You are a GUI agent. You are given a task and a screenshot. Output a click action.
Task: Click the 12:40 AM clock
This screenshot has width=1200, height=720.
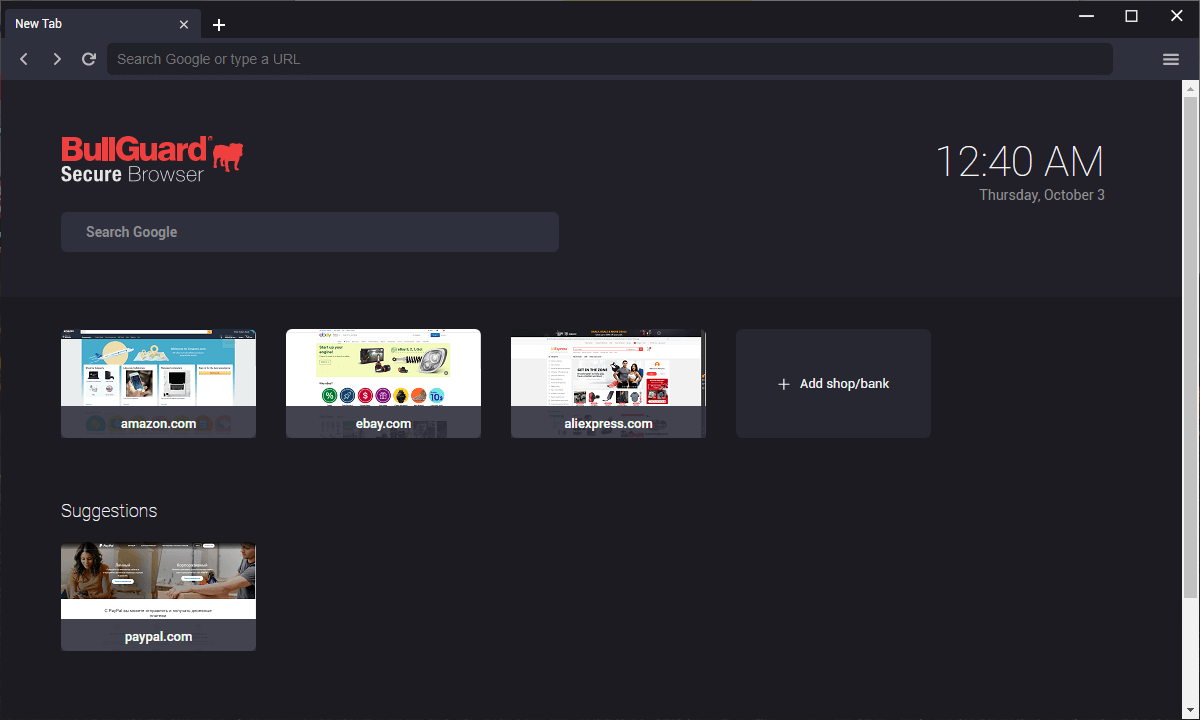click(x=1020, y=162)
